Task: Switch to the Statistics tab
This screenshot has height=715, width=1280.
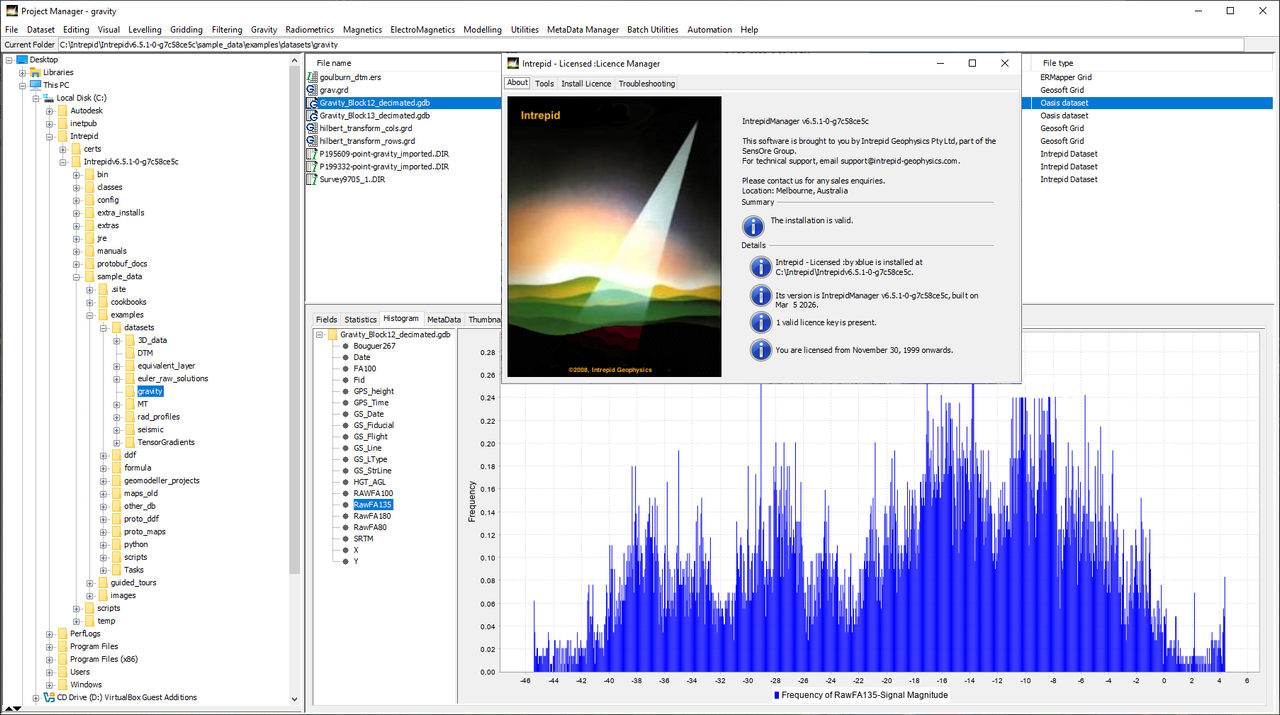Action: click(x=361, y=319)
